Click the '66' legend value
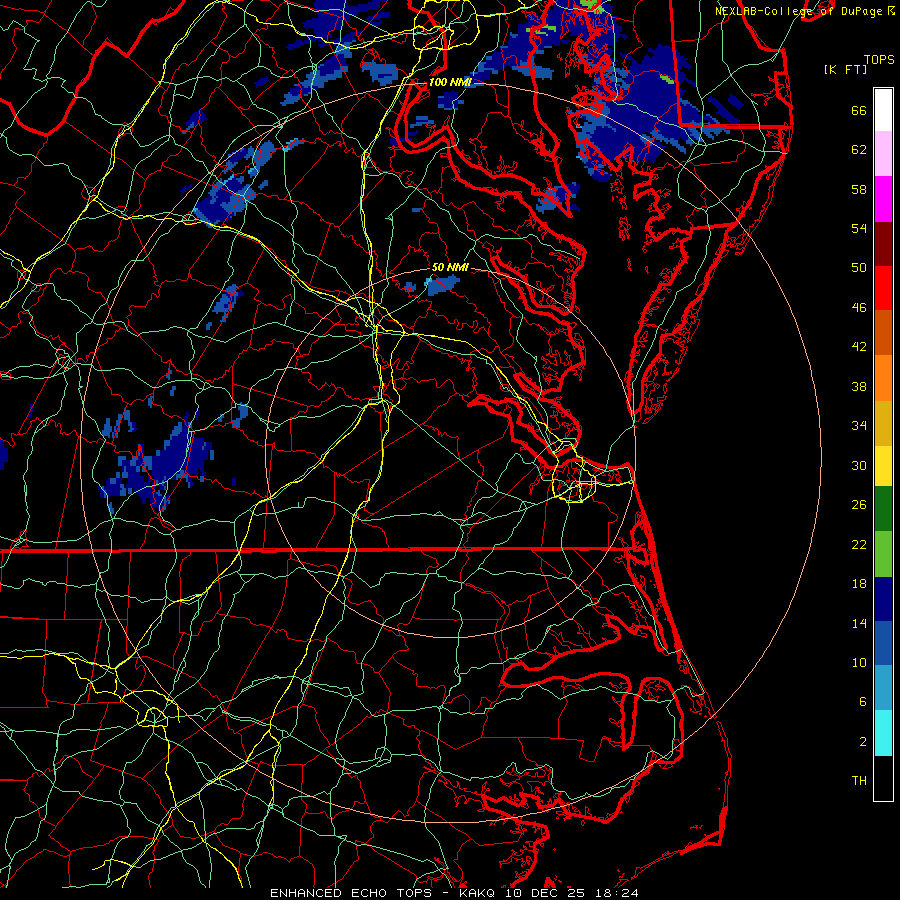Viewport: 900px width, 900px height. point(859,110)
